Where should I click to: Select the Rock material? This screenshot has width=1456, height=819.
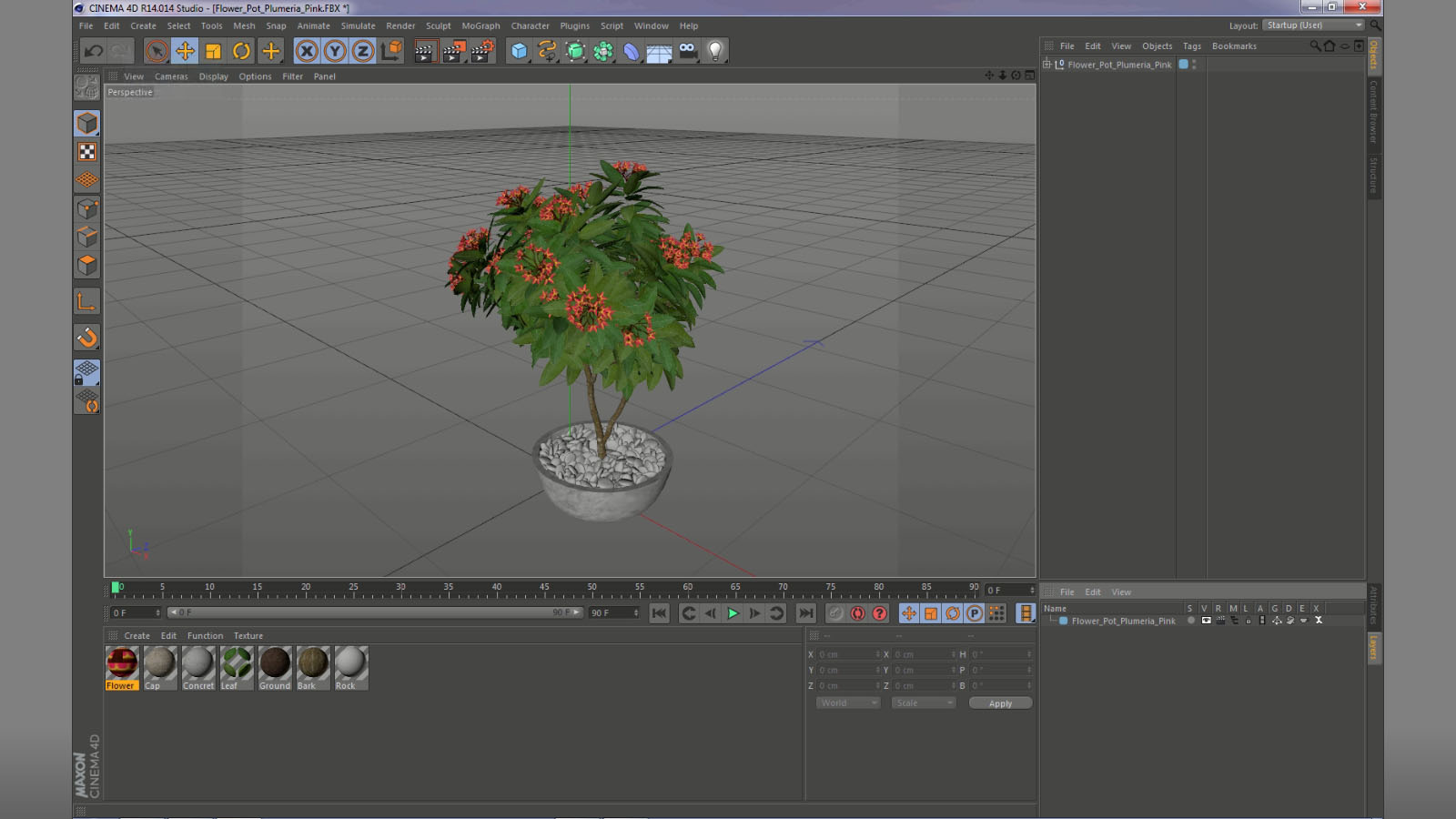[351, 668]
